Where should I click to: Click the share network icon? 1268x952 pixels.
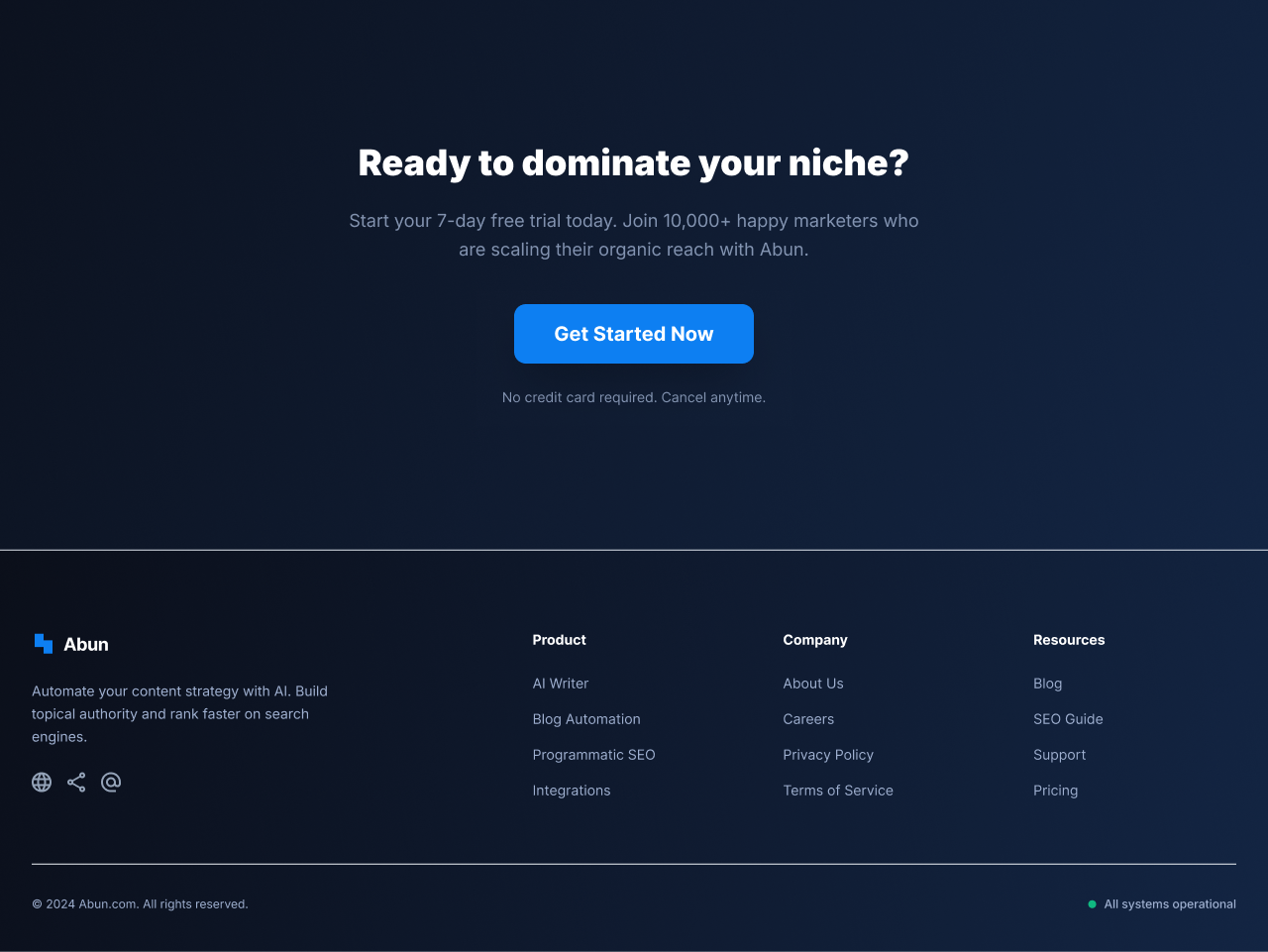(76, 783)
